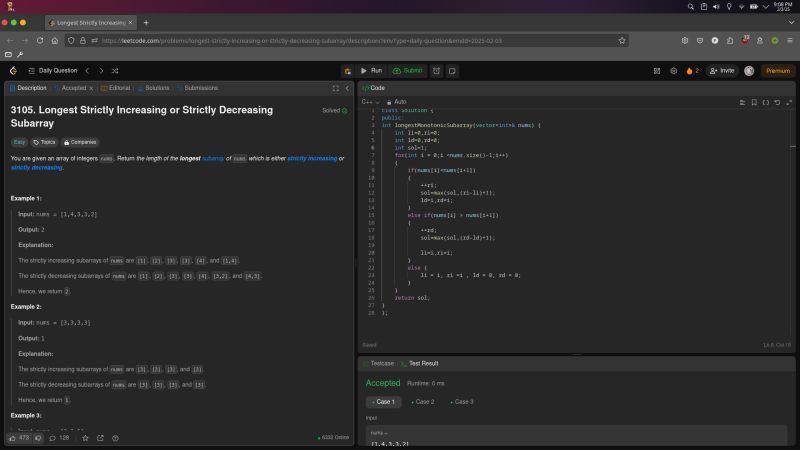Screen dimensions: 800x450
Task: Open the comments with 128 count
Action: point(59,438)
